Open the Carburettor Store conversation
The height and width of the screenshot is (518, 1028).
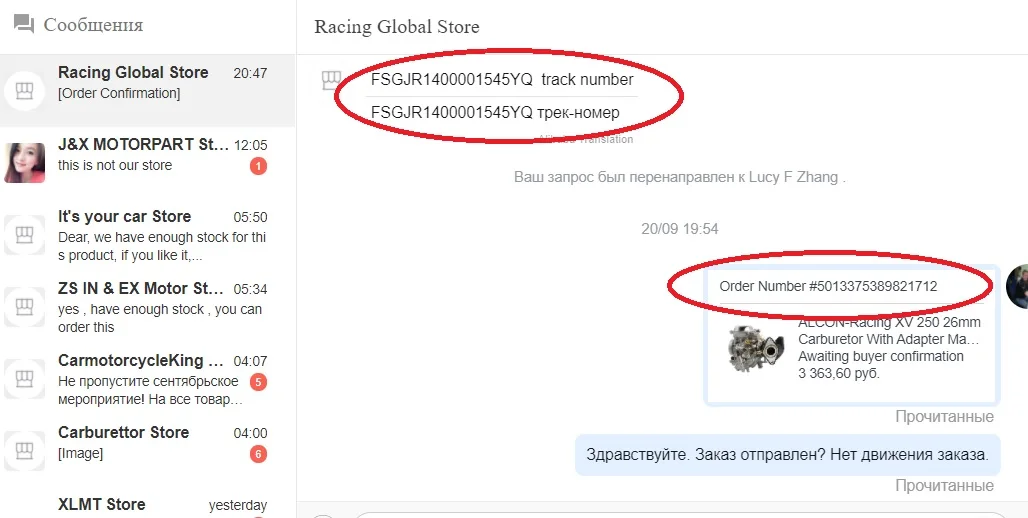(x=148, y=452)
